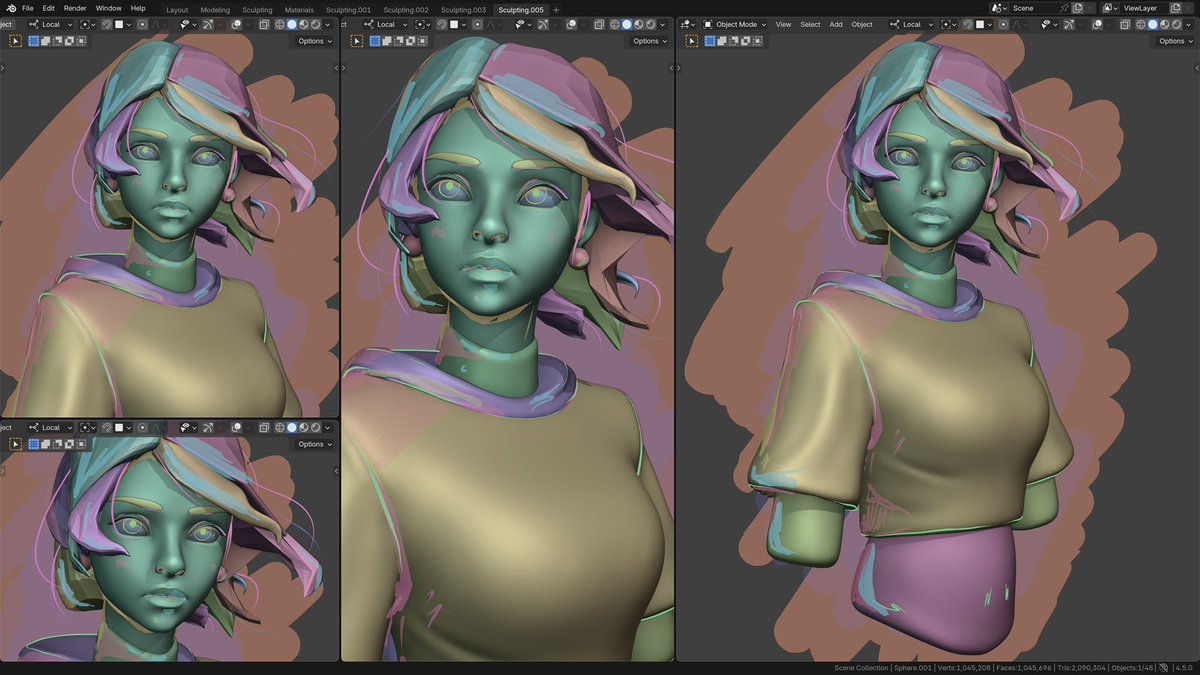Click the Blender logo menu icon
The image size is (1200, 675).
(10, 8)
